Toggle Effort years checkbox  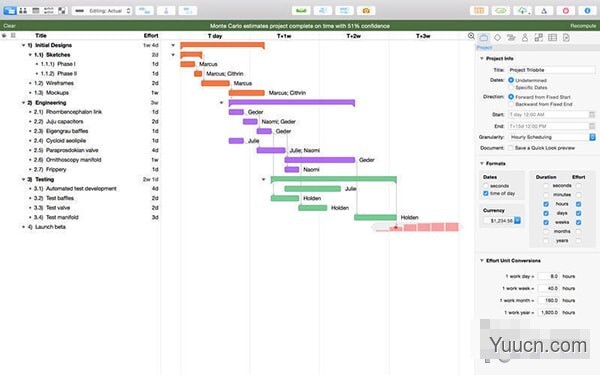(579, 241)
